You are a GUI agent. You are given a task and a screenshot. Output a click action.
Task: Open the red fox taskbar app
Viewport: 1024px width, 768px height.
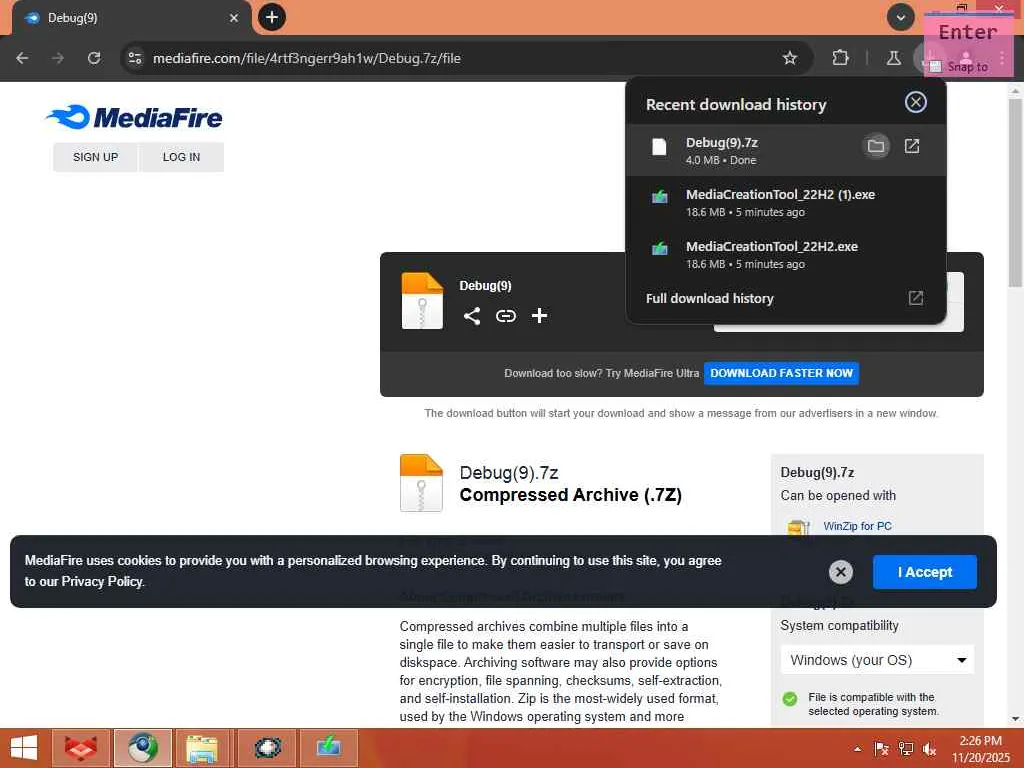pos(81,748)
